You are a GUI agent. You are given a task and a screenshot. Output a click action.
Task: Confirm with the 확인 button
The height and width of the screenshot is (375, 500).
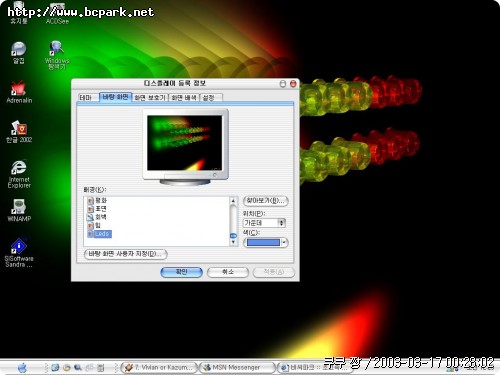tap(181, 272)
